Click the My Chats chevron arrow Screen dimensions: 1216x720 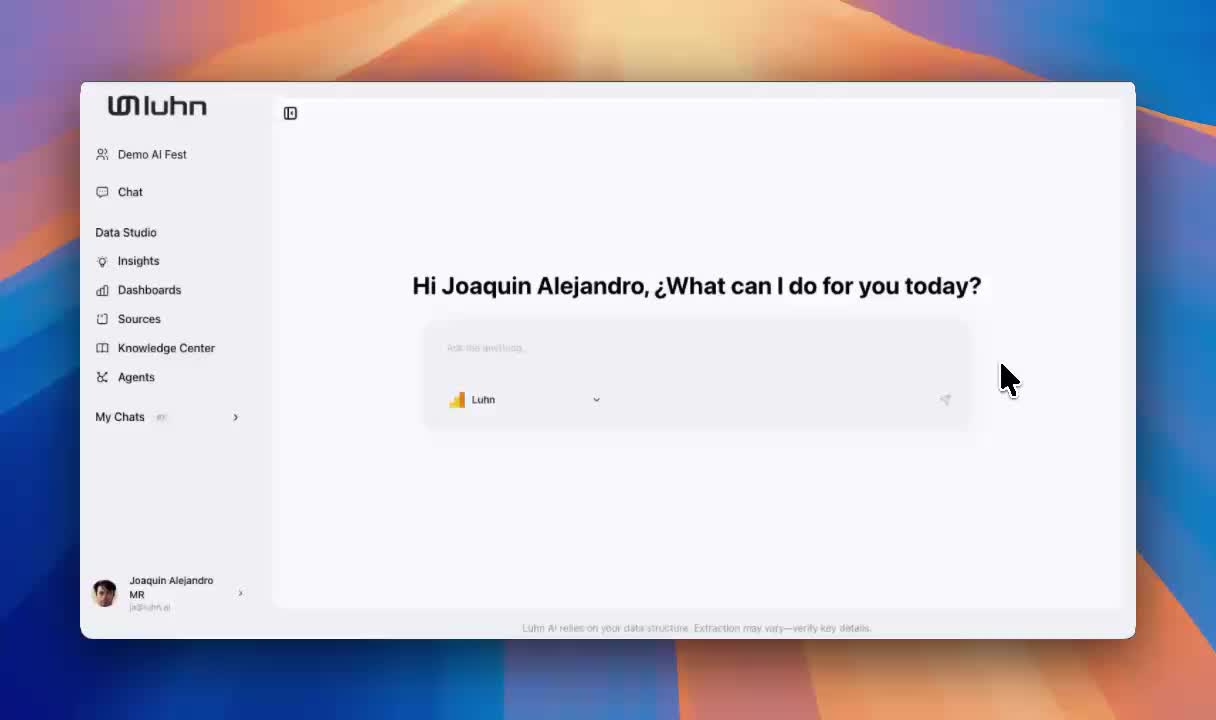tap(236, 417)
